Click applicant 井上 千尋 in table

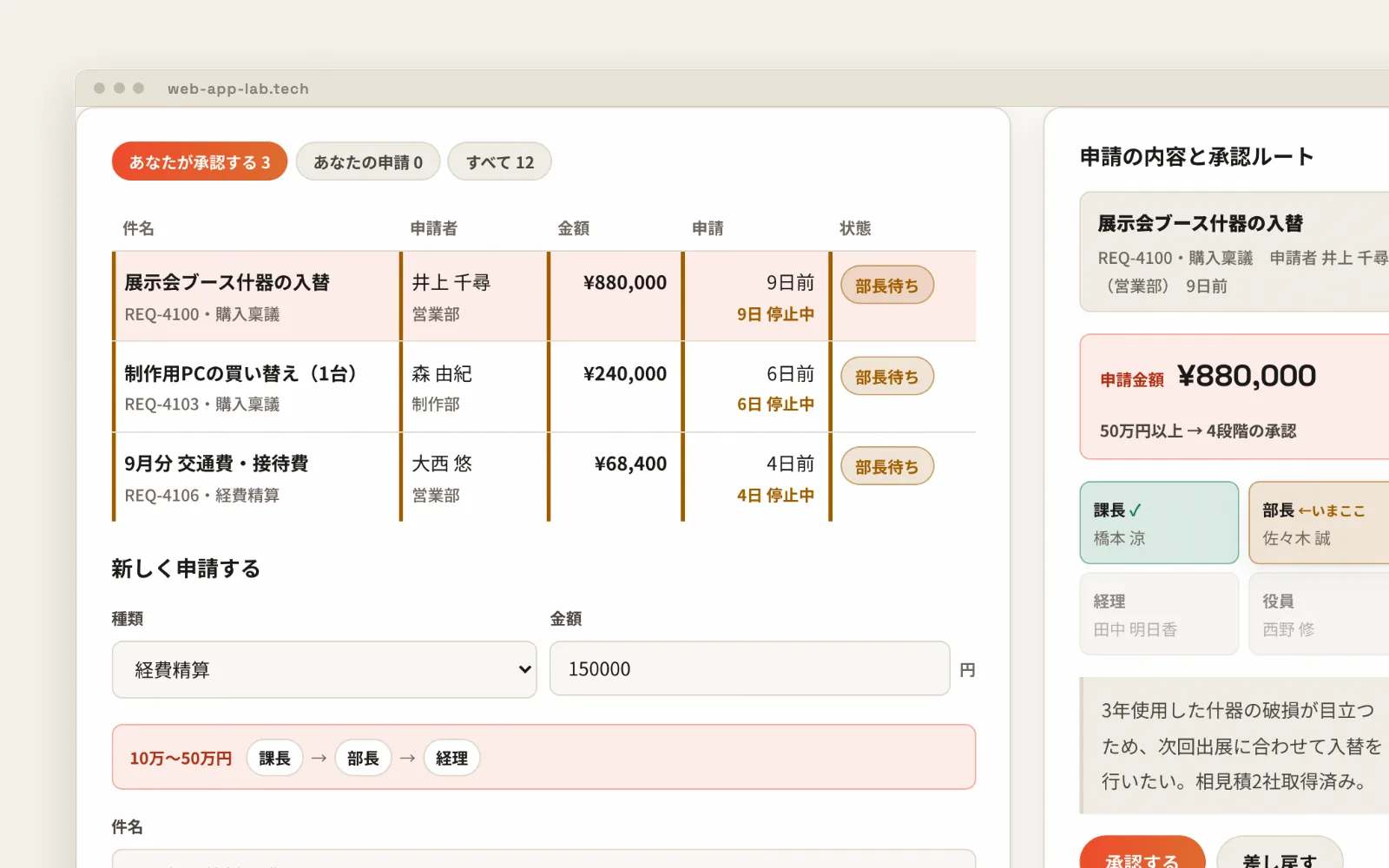click(451, 282)
